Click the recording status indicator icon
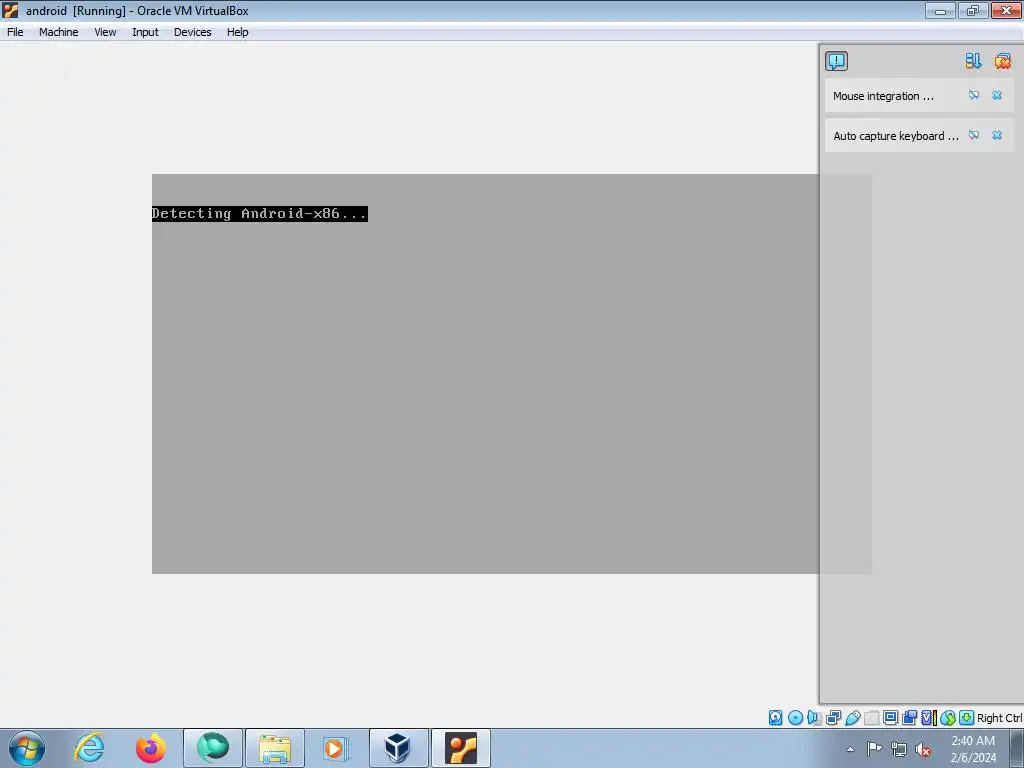1024x768 pixels. pyautogui.click(x=909, y=718)
